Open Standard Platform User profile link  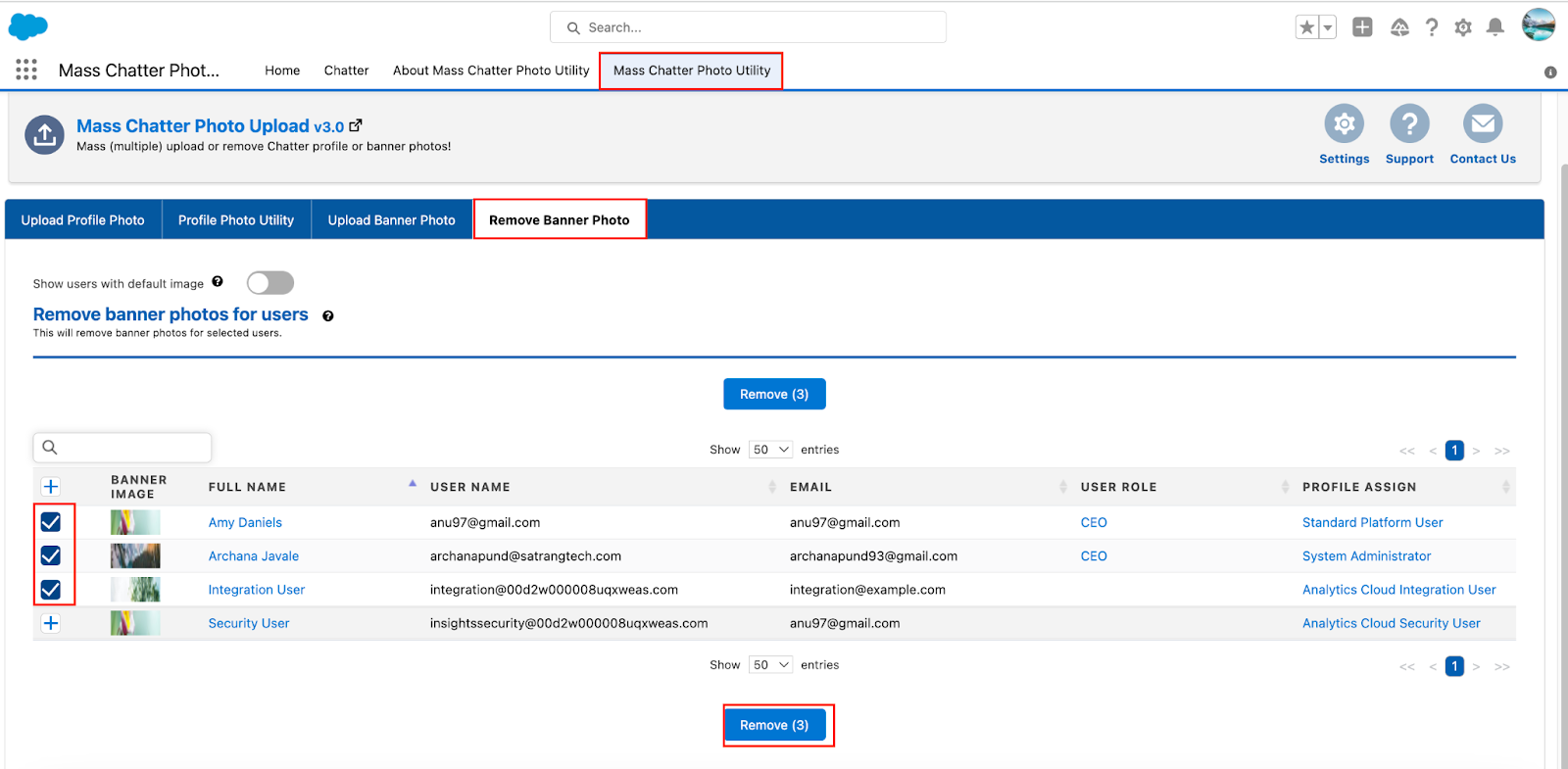coord(1372,522)
